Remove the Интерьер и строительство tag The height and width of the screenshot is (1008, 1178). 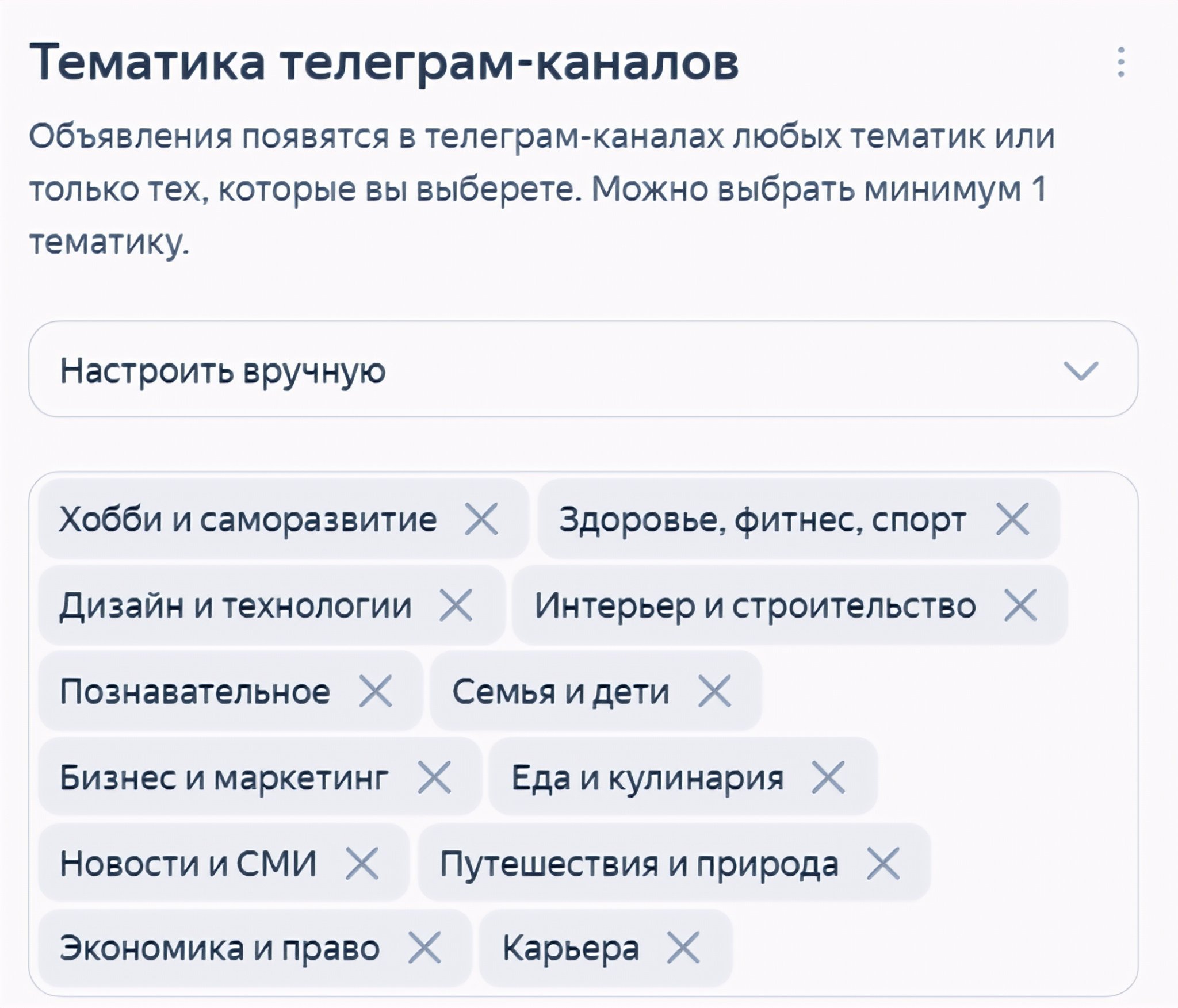pos(1020,605)
